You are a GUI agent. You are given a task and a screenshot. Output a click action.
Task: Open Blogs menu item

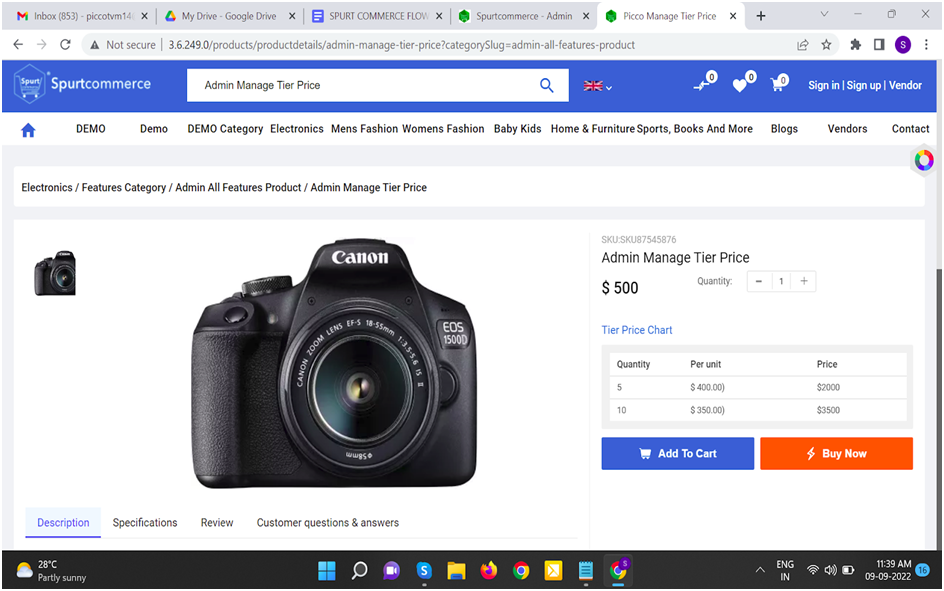(784, 129)
